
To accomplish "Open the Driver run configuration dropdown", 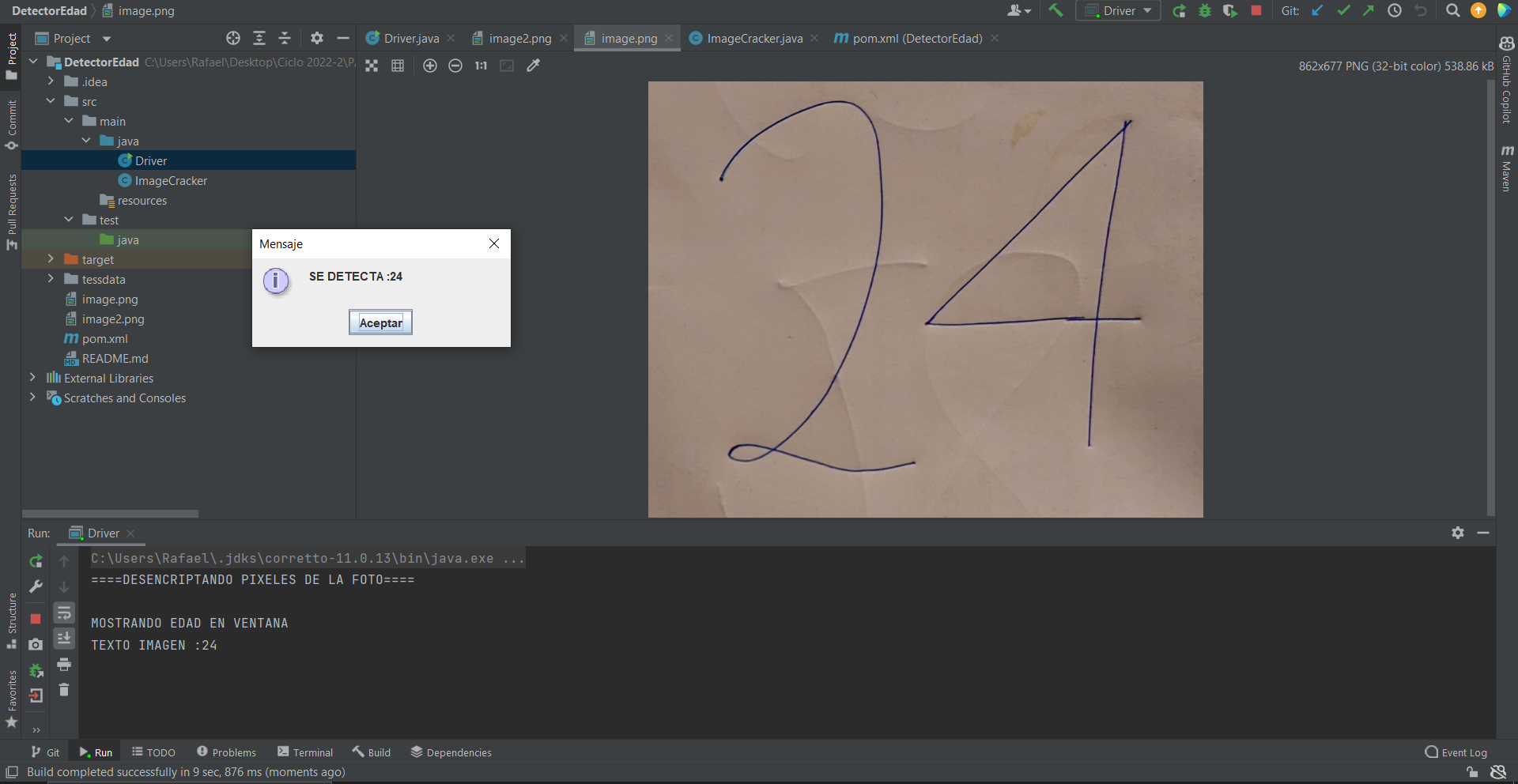I will tap(1146, 11).
